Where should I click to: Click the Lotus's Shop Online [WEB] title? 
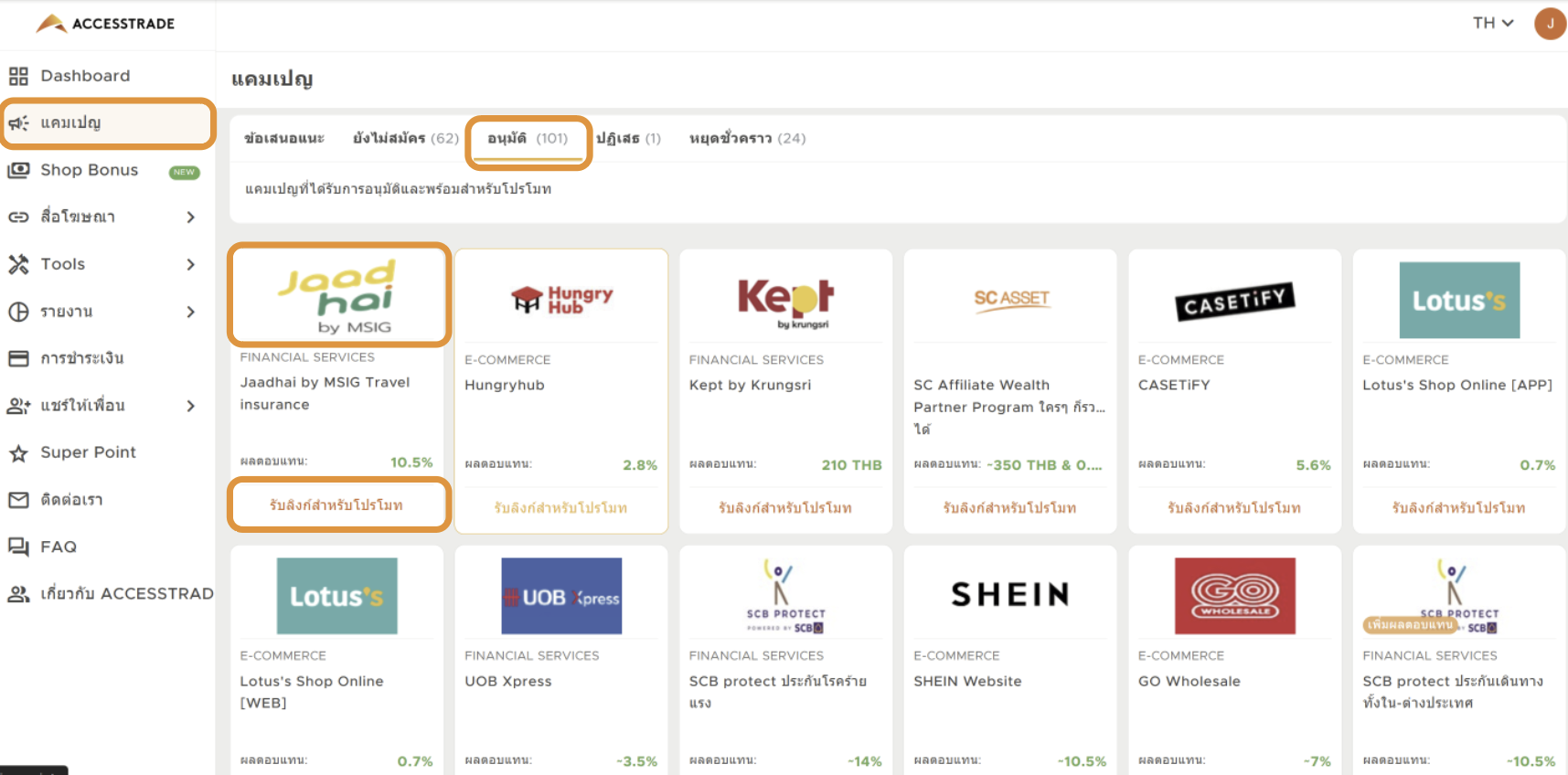click(x=312, y=692)
